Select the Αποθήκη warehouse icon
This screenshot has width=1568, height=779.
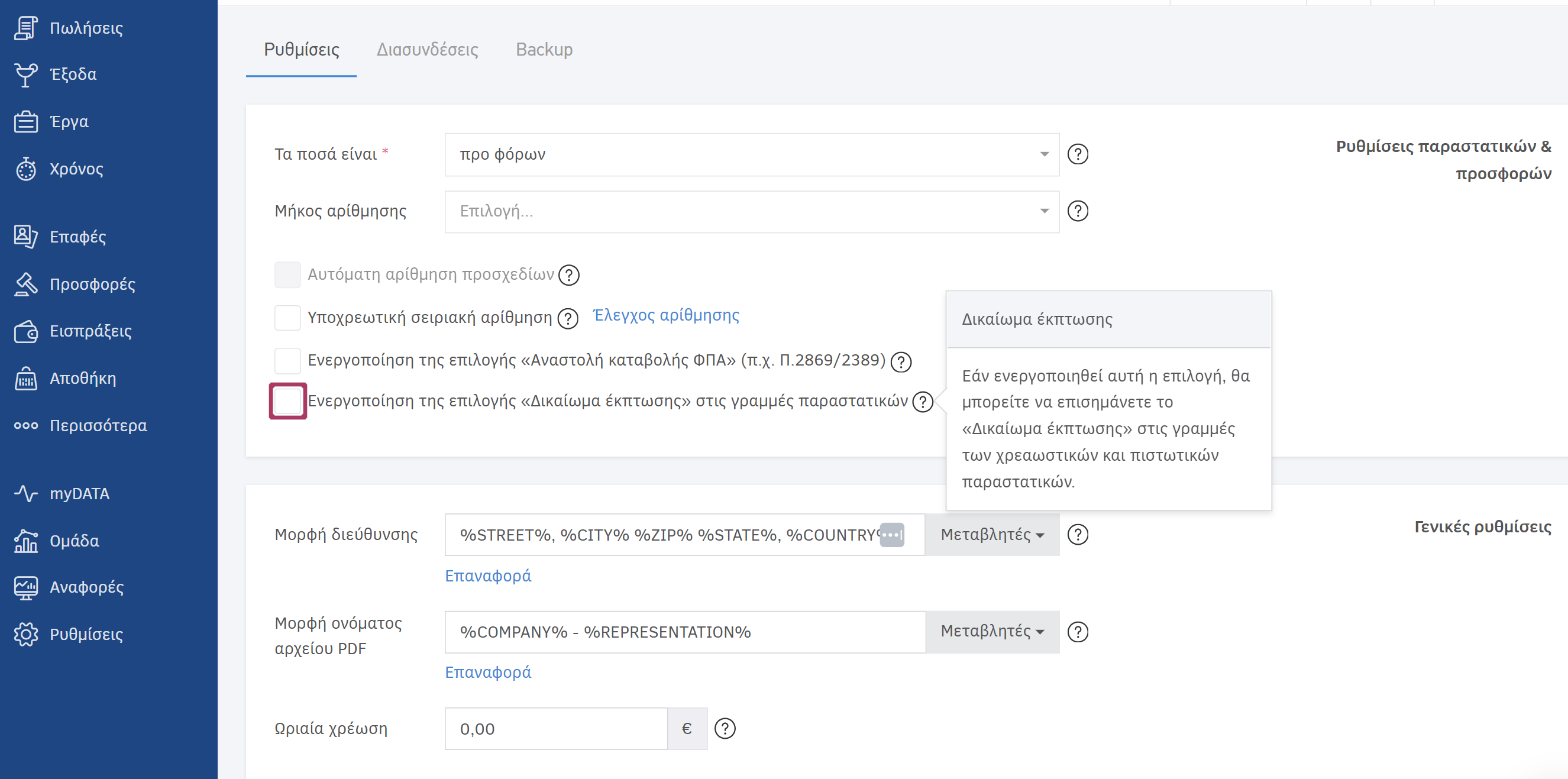click(x=26, y=379)
